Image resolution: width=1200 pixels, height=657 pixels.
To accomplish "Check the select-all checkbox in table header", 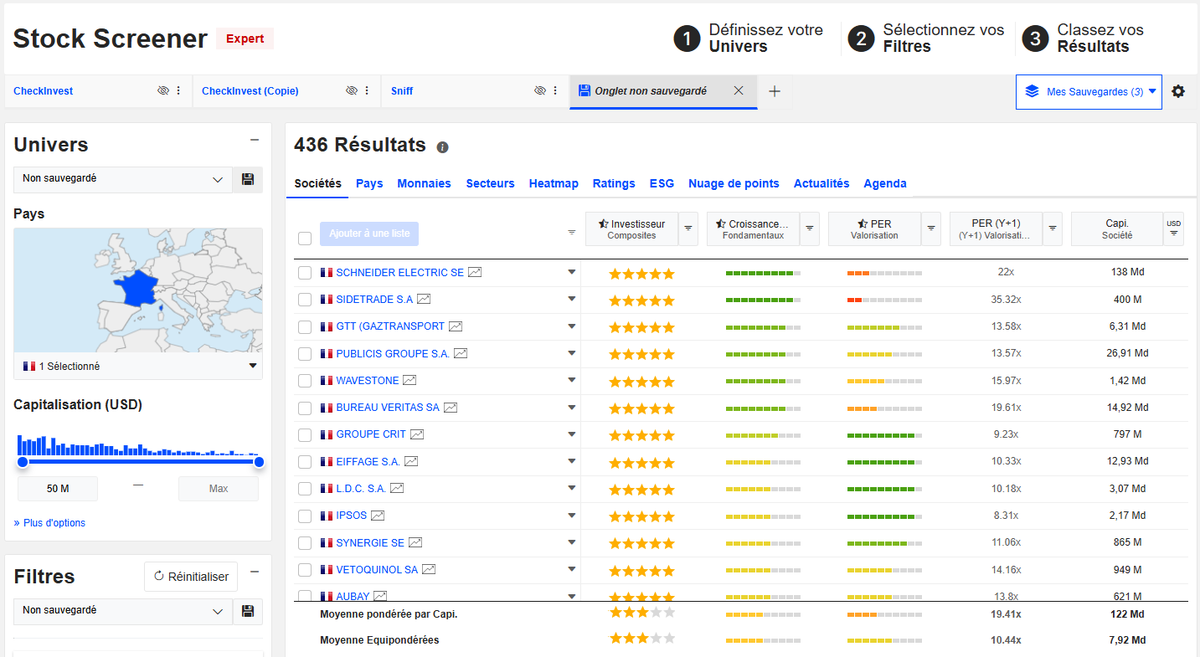I will [x=305, y=238].
